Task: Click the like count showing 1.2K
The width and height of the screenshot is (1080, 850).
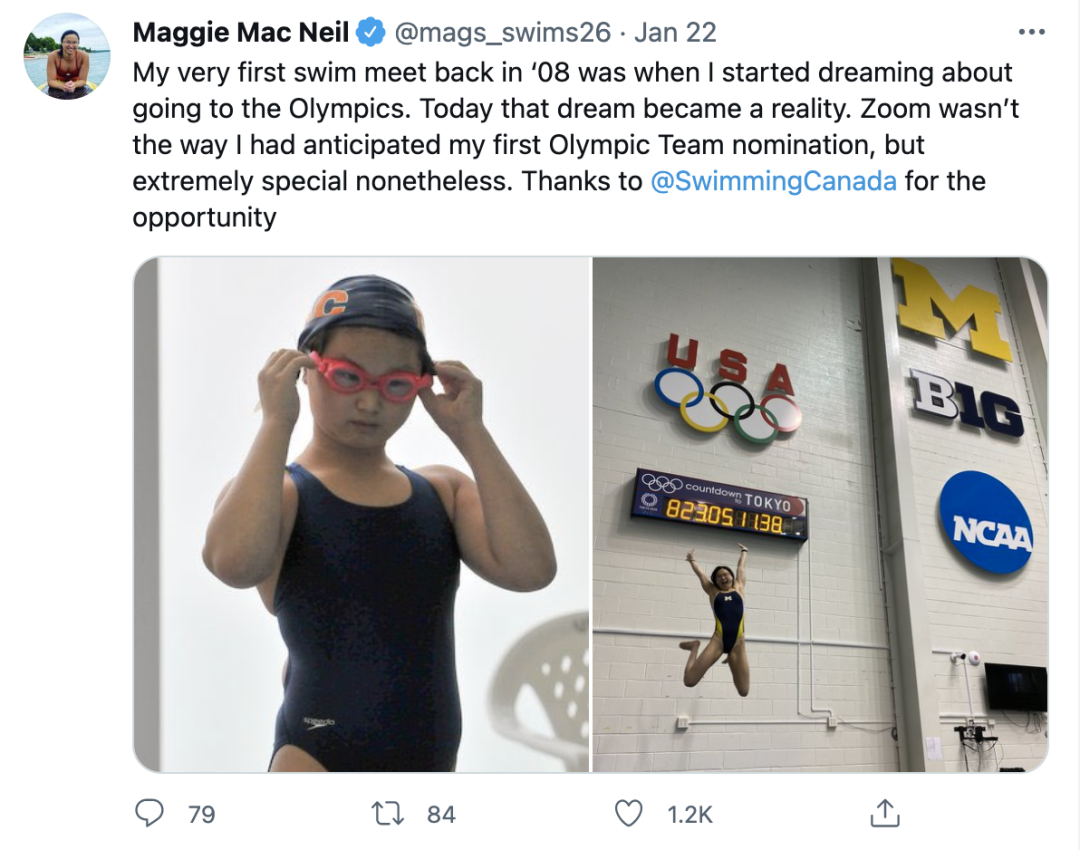Action: tap(690, 815)
